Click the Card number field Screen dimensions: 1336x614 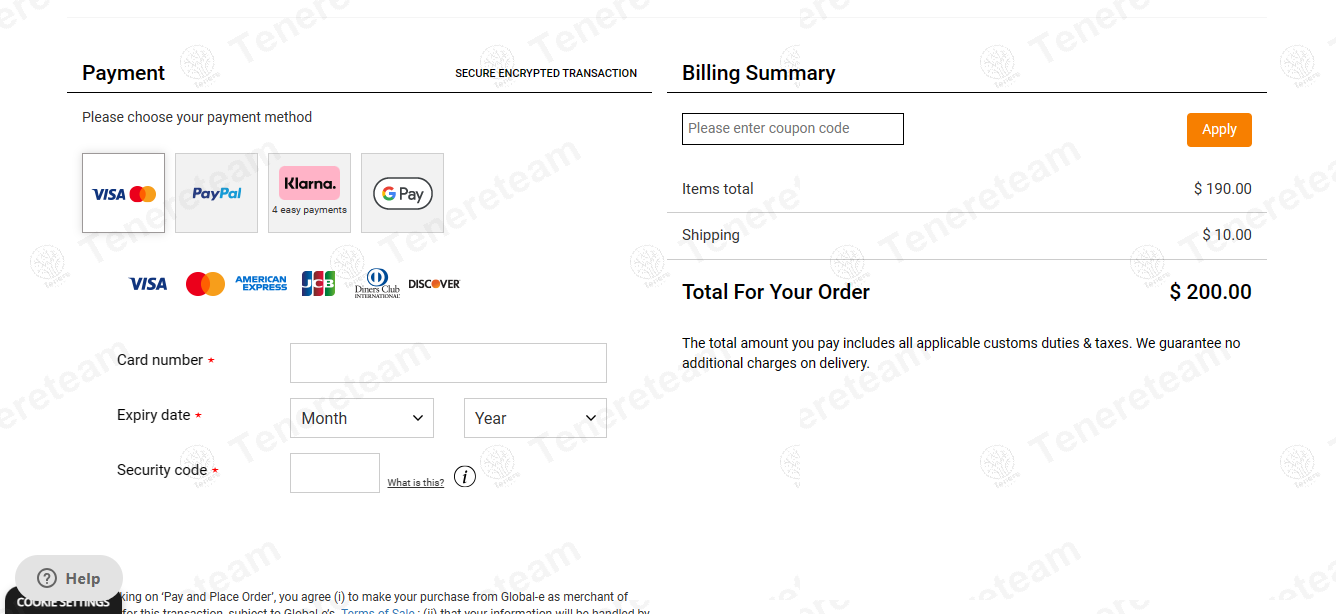click(448, 363)
